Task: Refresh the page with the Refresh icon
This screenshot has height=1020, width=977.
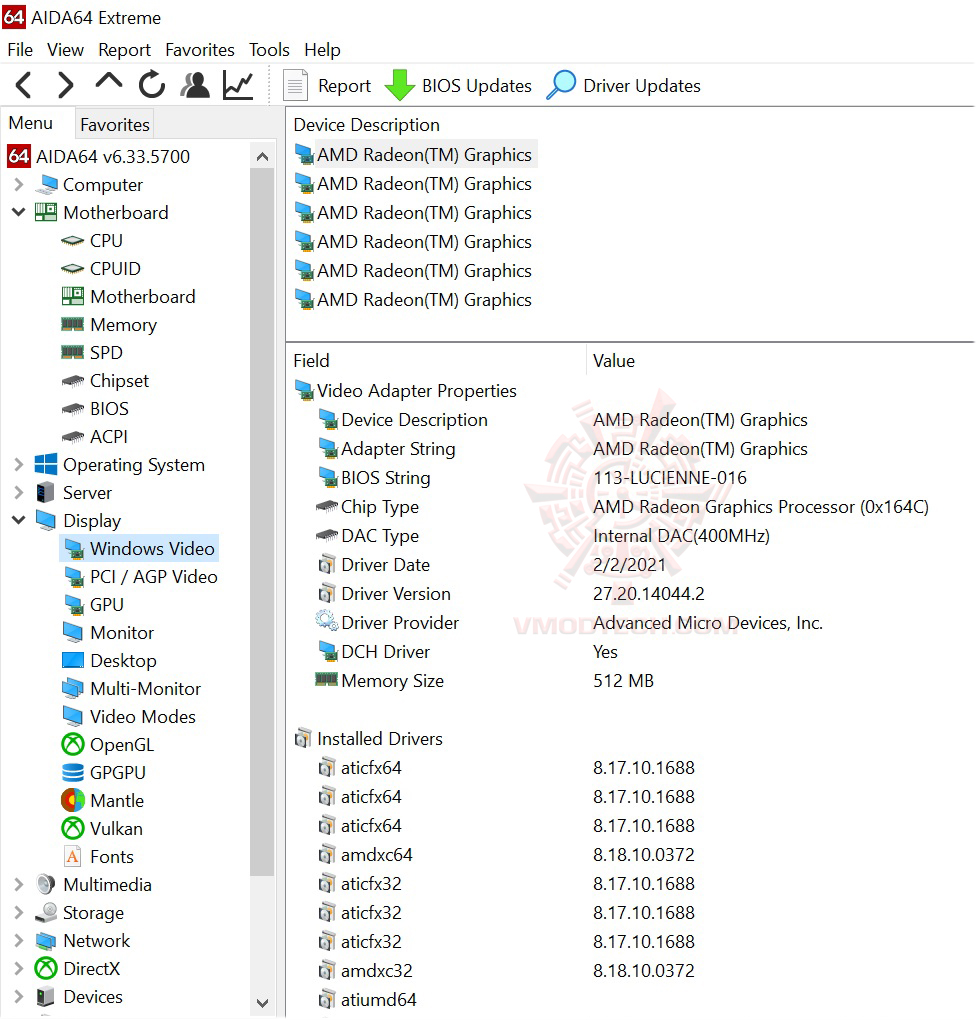Action: (152, 85)
